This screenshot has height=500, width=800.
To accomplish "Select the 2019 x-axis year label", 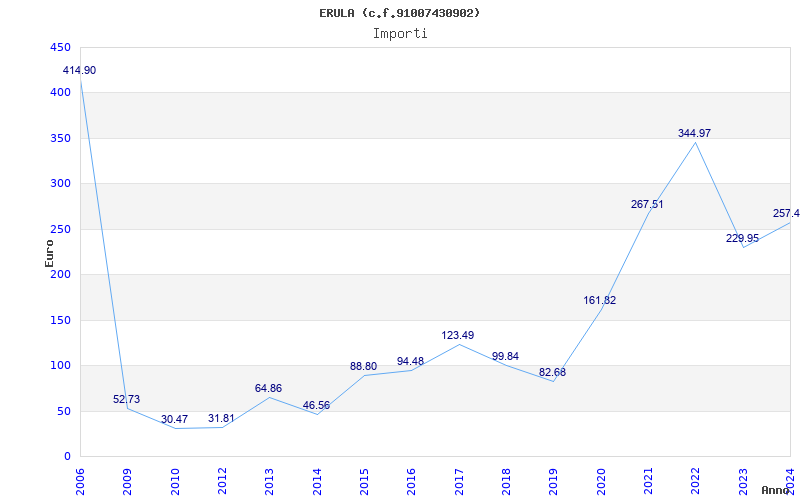I will pos(554,481).
